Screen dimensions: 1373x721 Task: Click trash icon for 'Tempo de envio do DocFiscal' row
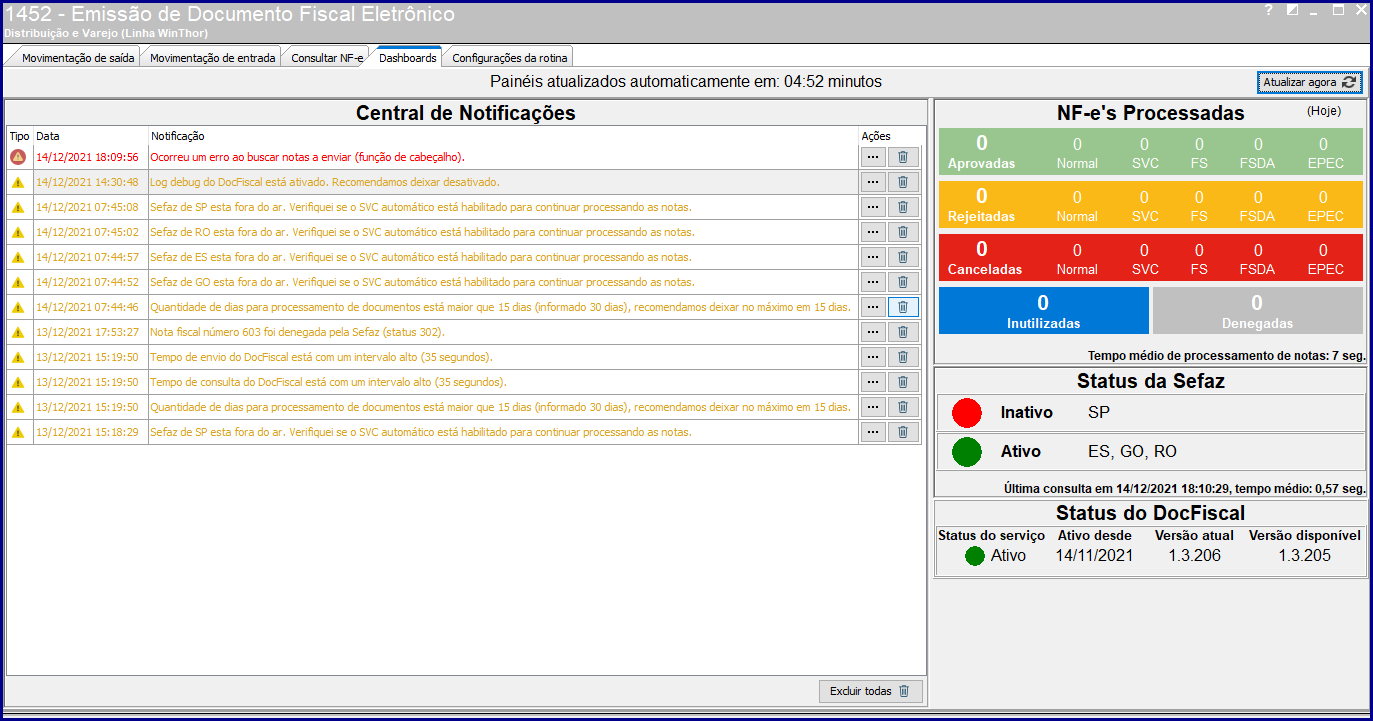(x=903, y=357)
